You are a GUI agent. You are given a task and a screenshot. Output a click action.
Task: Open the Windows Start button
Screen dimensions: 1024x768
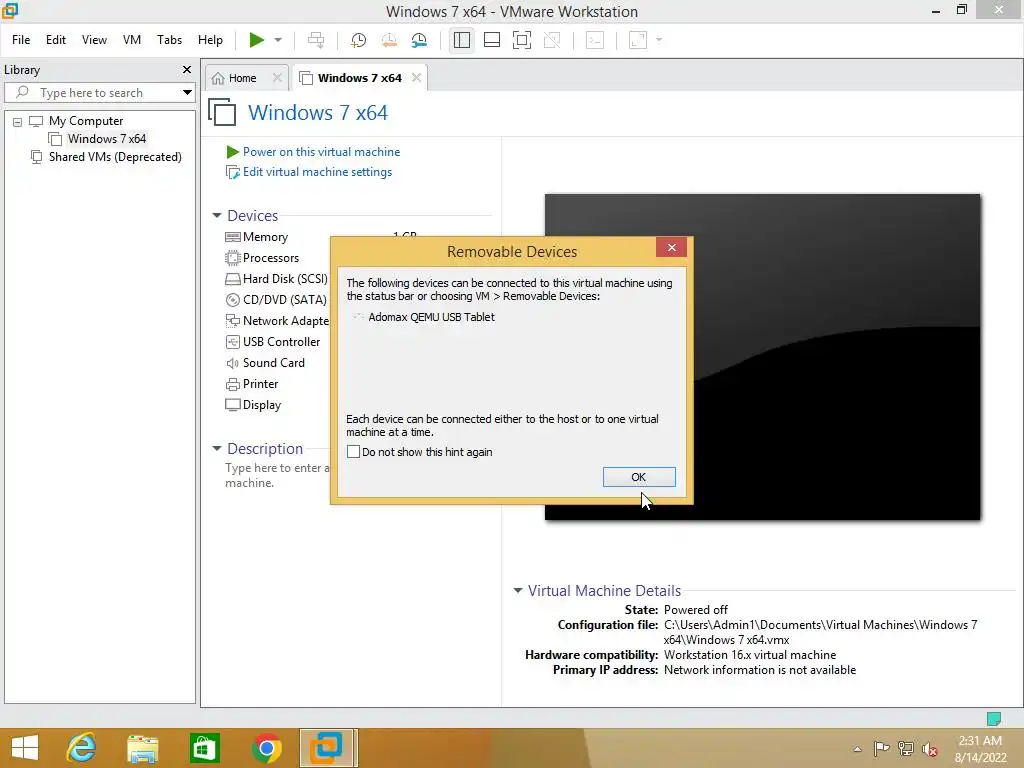[x=25, y=748]
